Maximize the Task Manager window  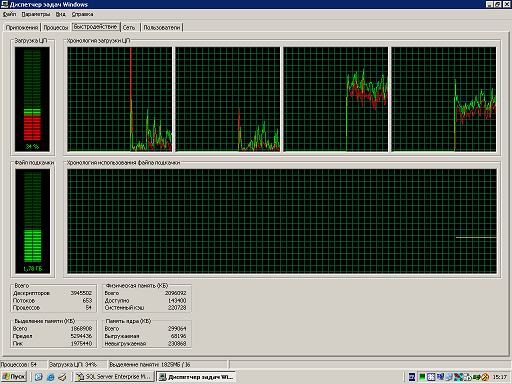[x=497, y=4]
